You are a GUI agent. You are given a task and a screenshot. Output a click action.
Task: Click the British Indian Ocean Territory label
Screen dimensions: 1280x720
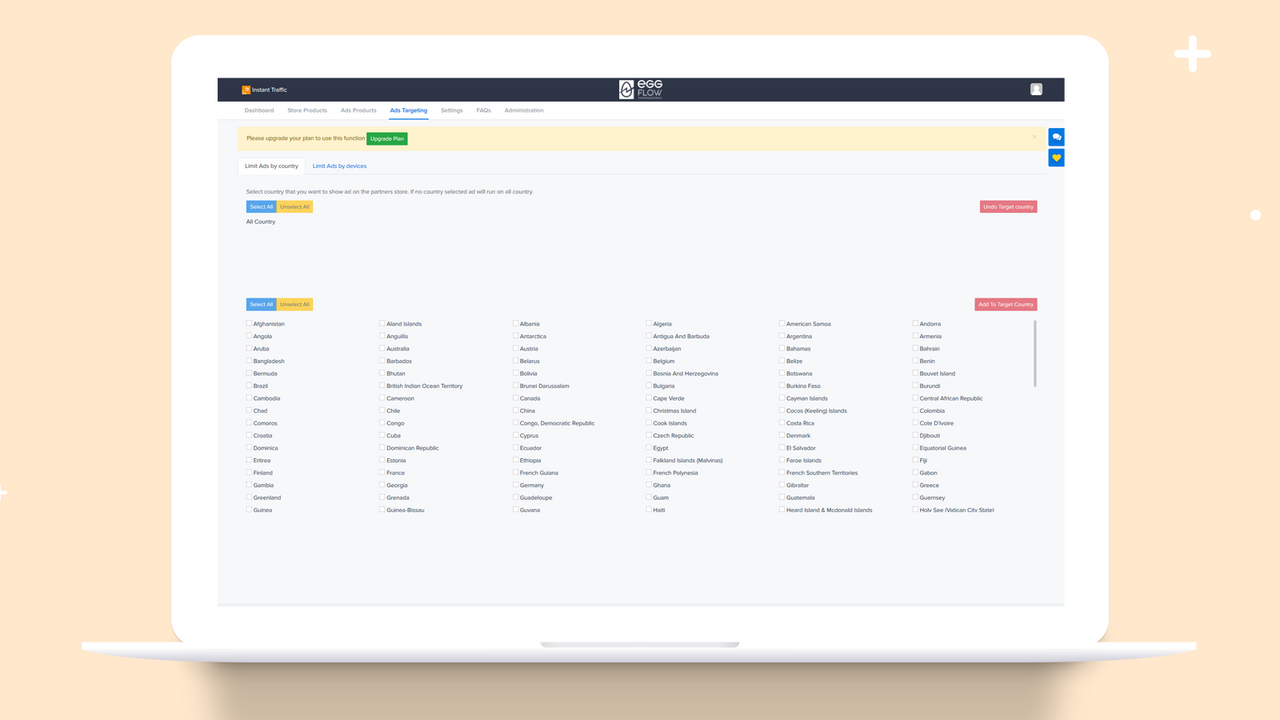(424, 386)
